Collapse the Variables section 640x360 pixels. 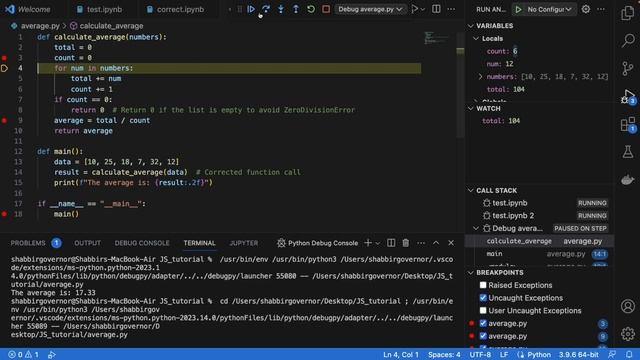tap(471, 26)
